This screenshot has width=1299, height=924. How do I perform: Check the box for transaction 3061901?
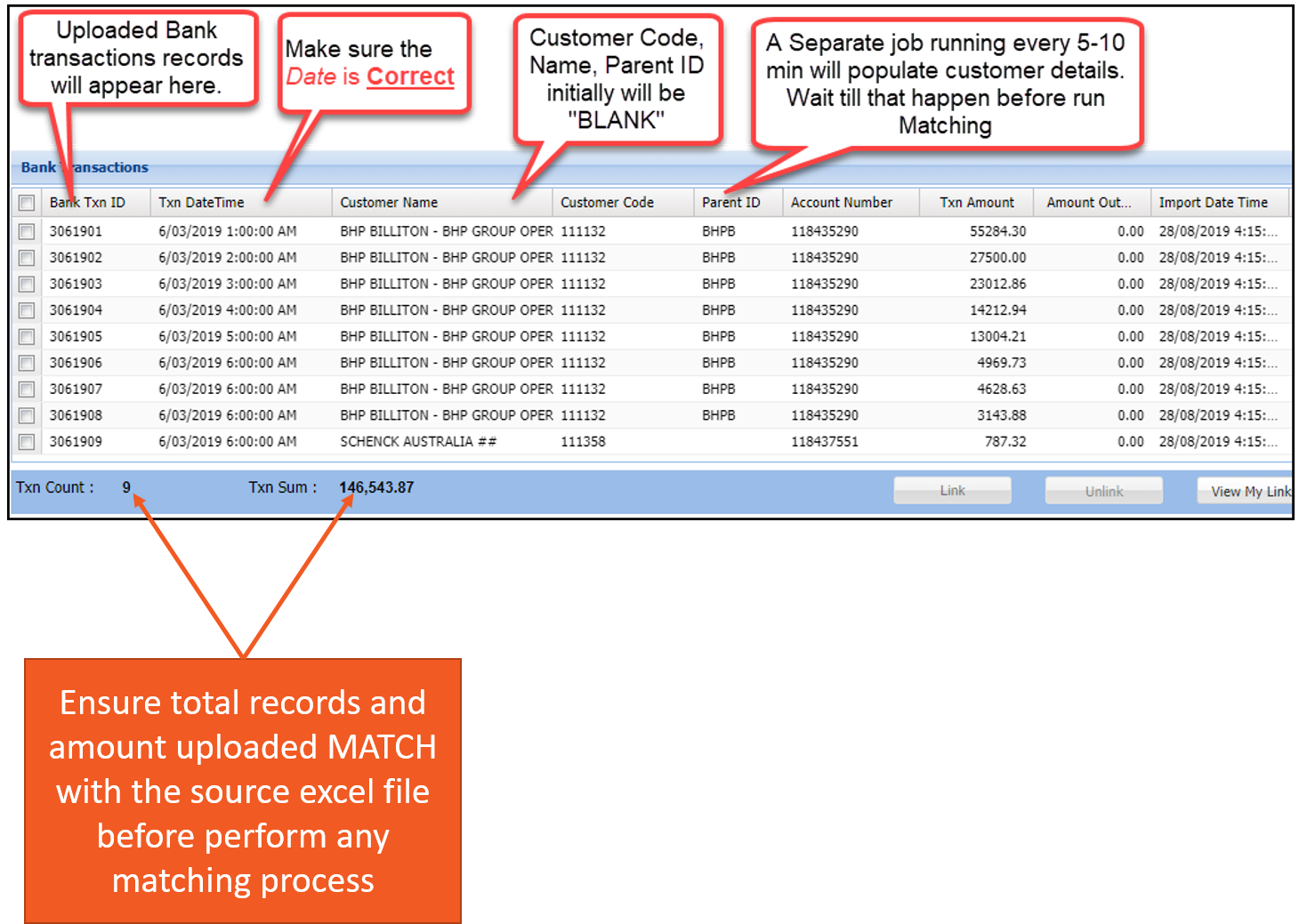[x=27, y=232]
